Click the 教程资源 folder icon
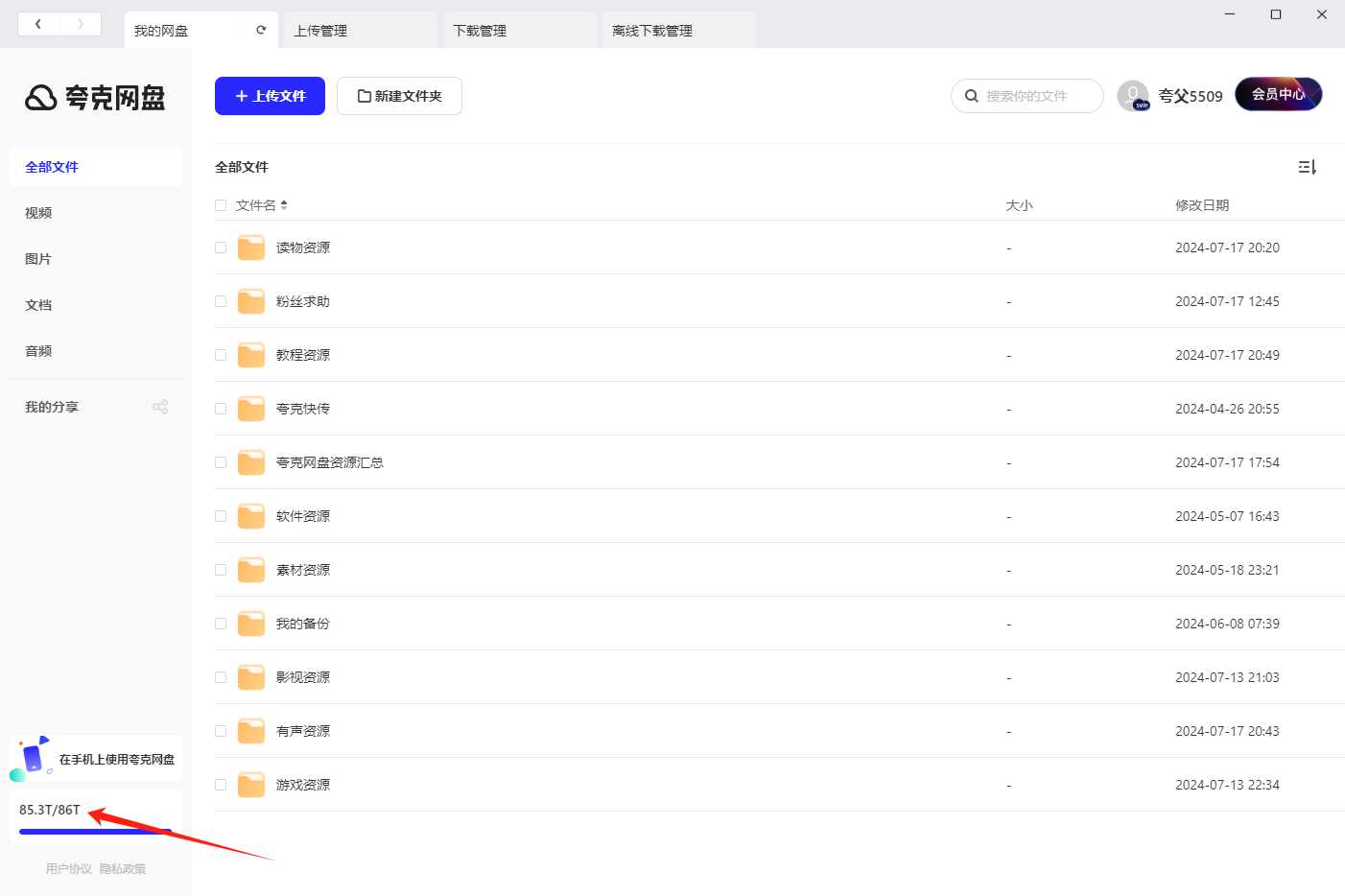Viewport: 1345px width, 896px height. (251, 355)
